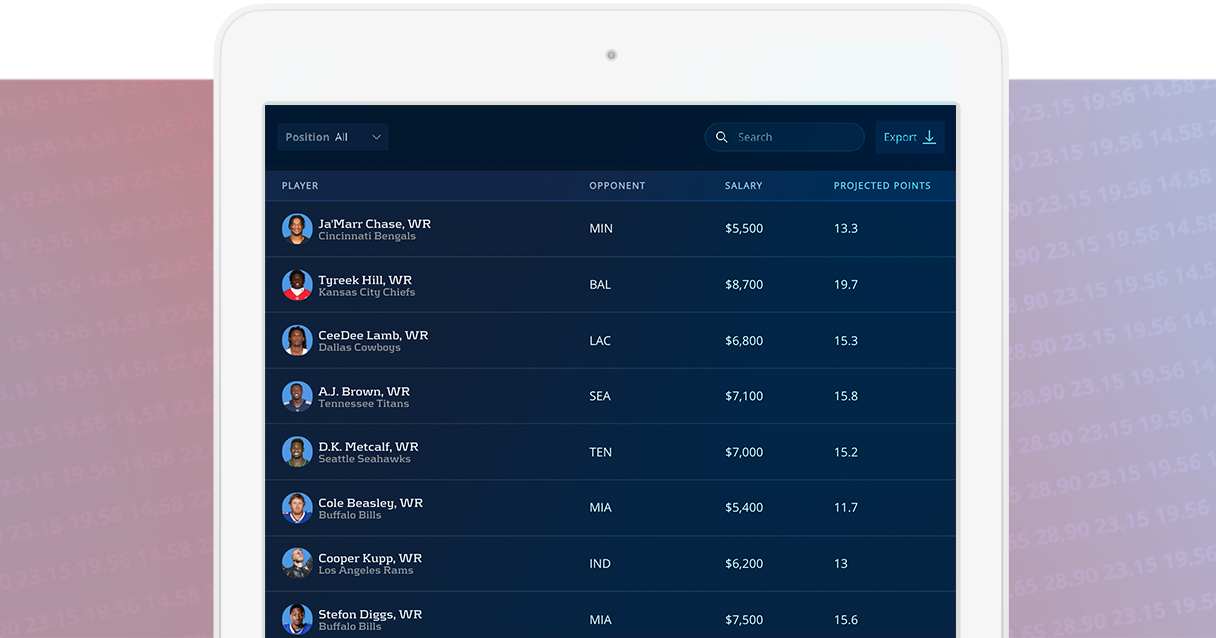
Task: Click Ja'Marr Chase's player avatar
Action: pyautogui.click(x=297, y=229)
